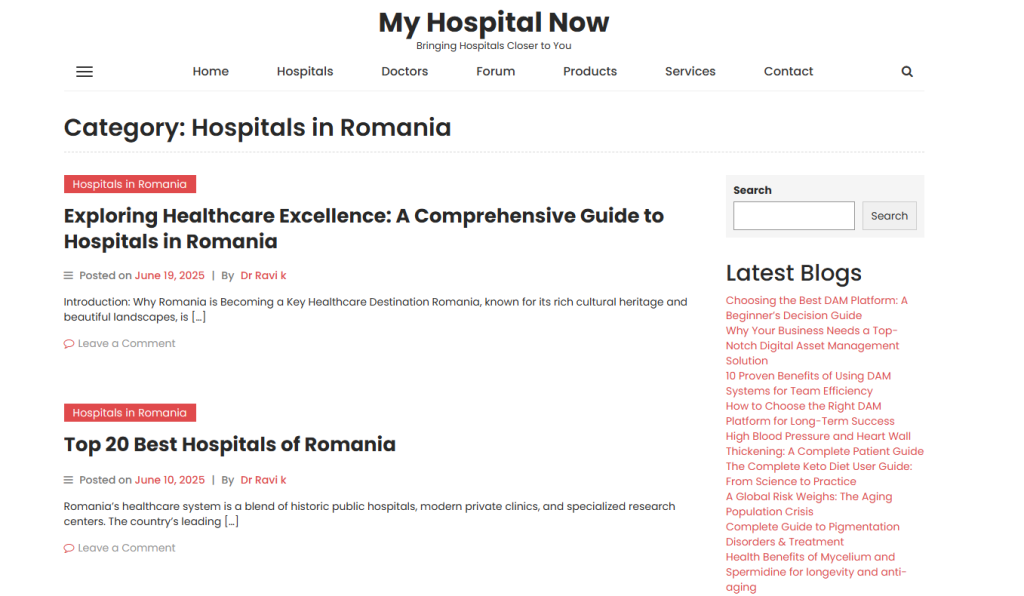Screen dimensions: 1024x596
Task: Click the Latest Blogs heading
Action: [793, 273]
